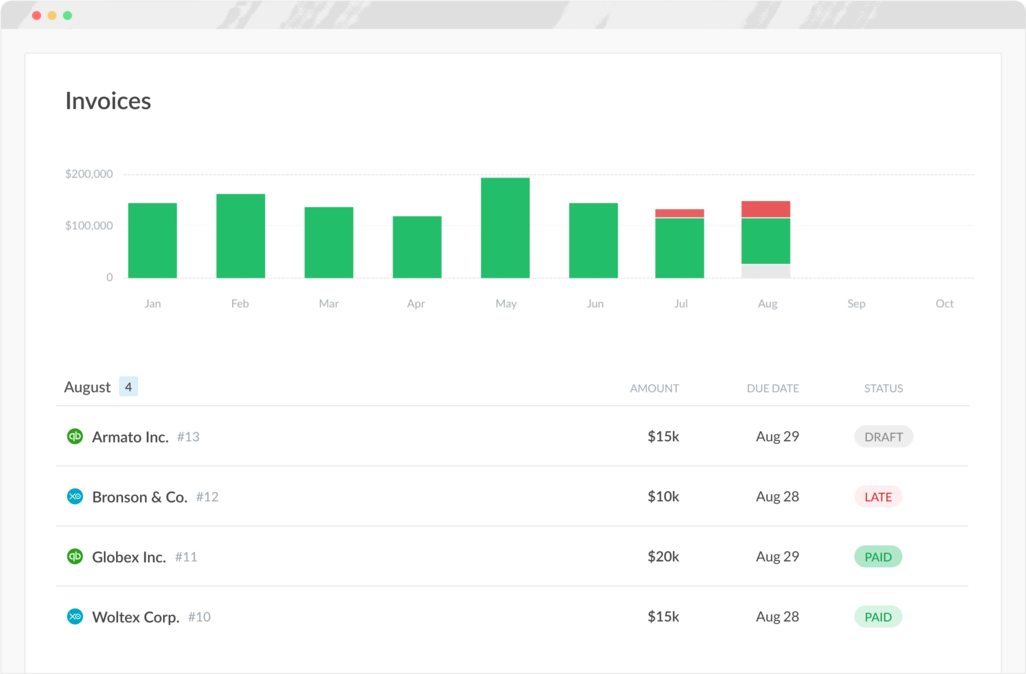Sort by the AMOUNT column header

[654, 388]
